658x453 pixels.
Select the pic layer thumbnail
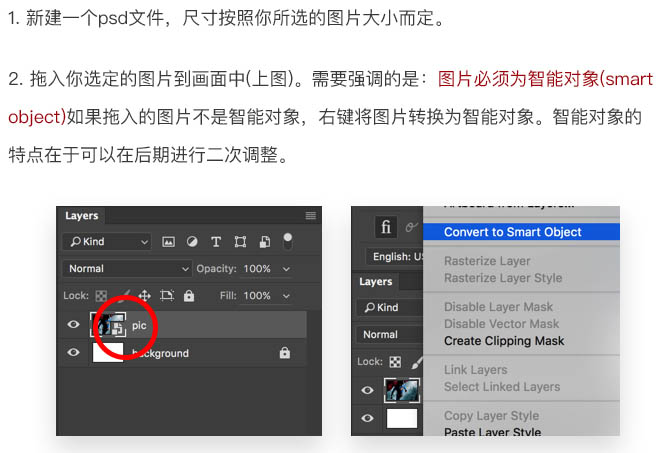click(108, 325)
